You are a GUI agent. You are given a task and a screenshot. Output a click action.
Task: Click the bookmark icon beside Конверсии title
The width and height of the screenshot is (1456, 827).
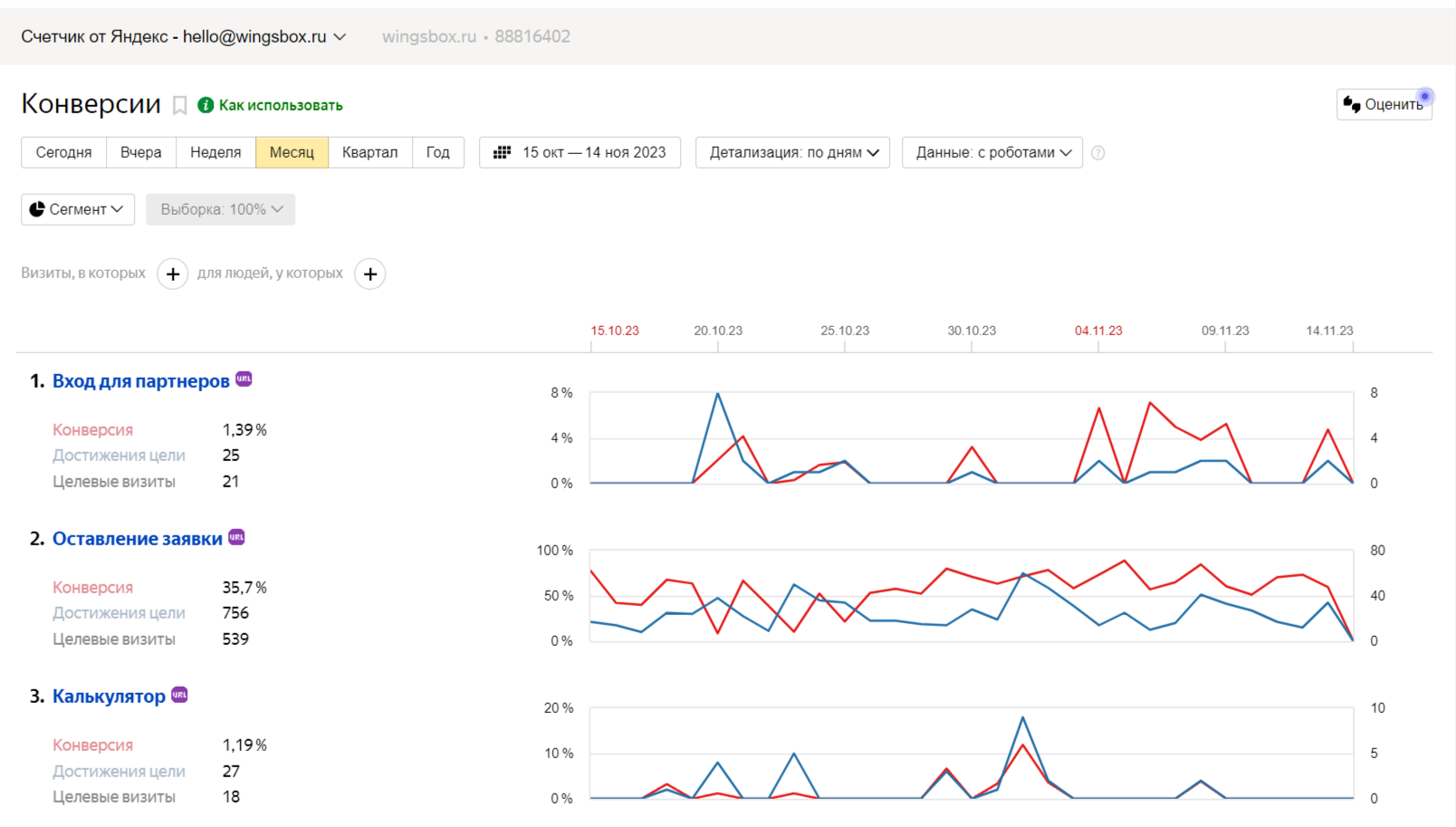180,106
